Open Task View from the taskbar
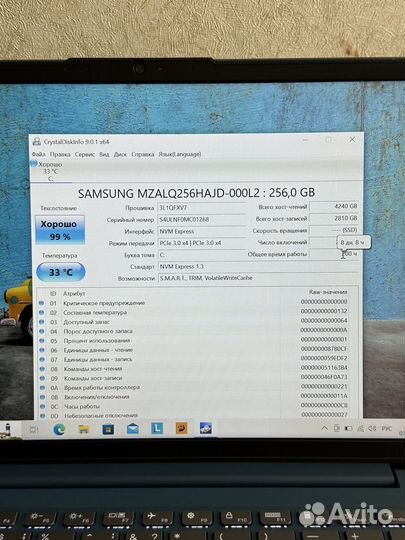Viewport: 405px width, 540px height. click(34, 429)
